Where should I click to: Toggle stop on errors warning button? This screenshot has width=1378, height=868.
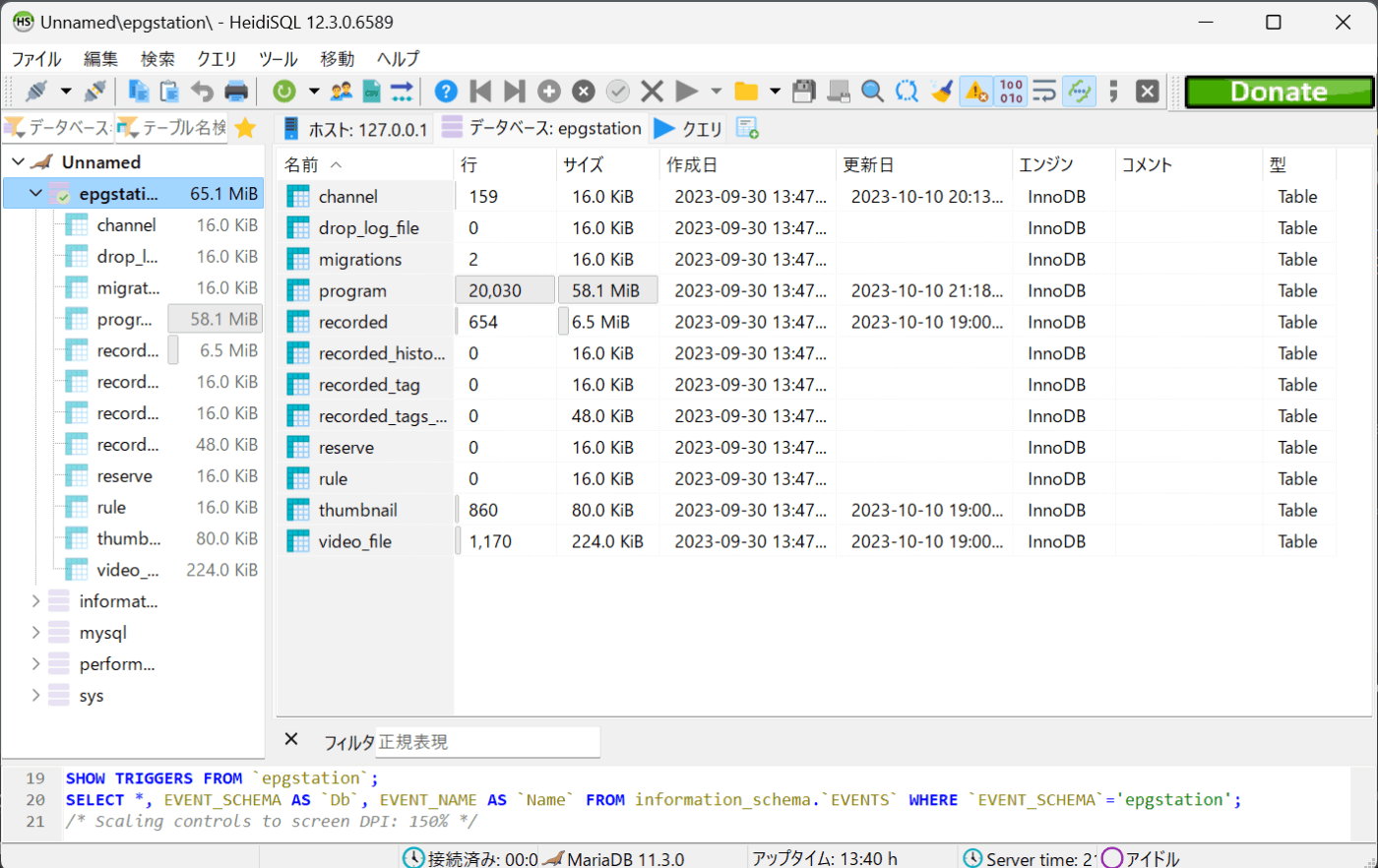pos(976,92)
